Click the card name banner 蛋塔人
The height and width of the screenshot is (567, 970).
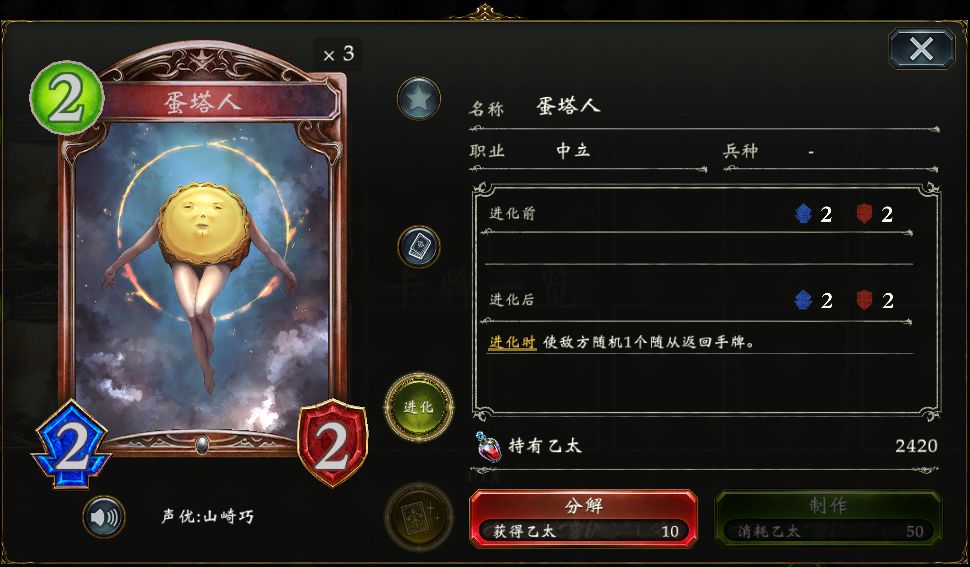202,101
